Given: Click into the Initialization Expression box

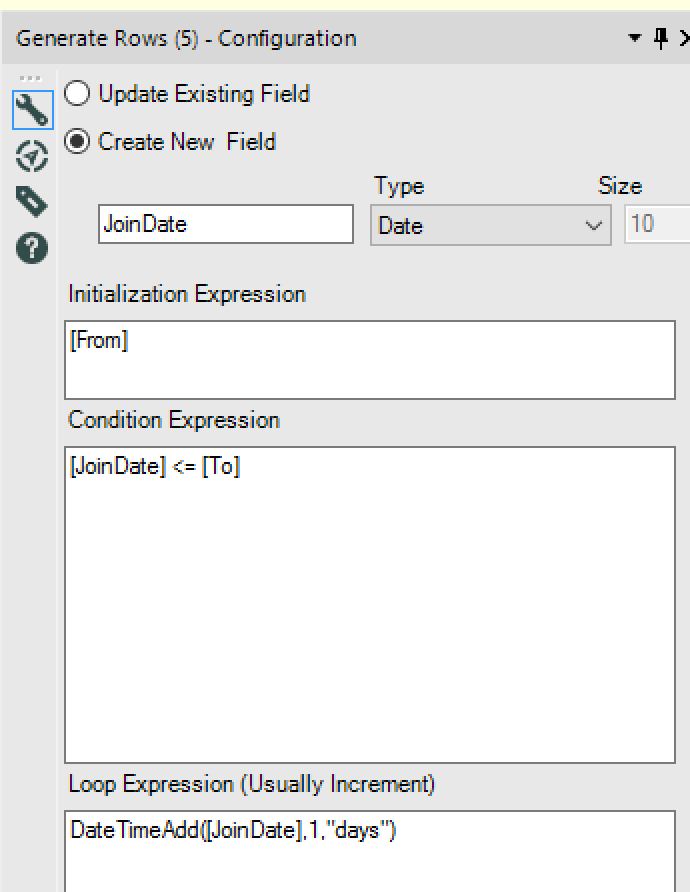Looking at the screenshot, I should tap(370, 360).
